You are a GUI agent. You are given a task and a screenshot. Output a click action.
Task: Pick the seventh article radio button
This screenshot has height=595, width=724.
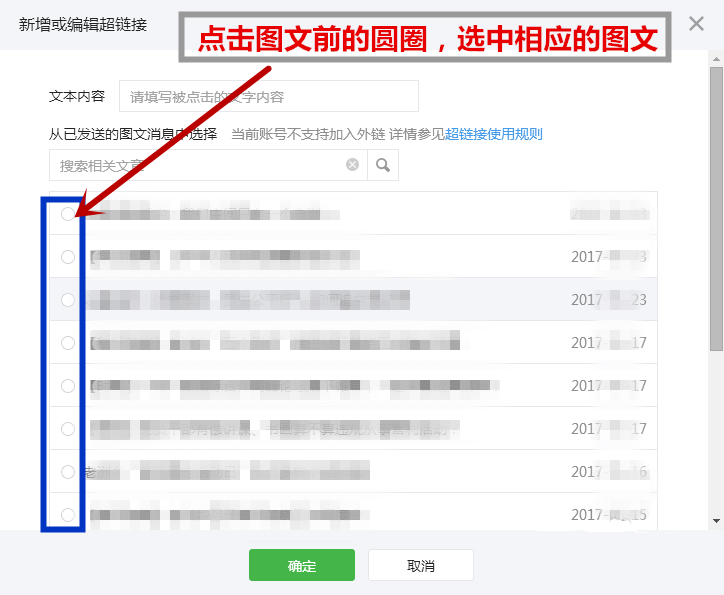click(x=68, y=471)
